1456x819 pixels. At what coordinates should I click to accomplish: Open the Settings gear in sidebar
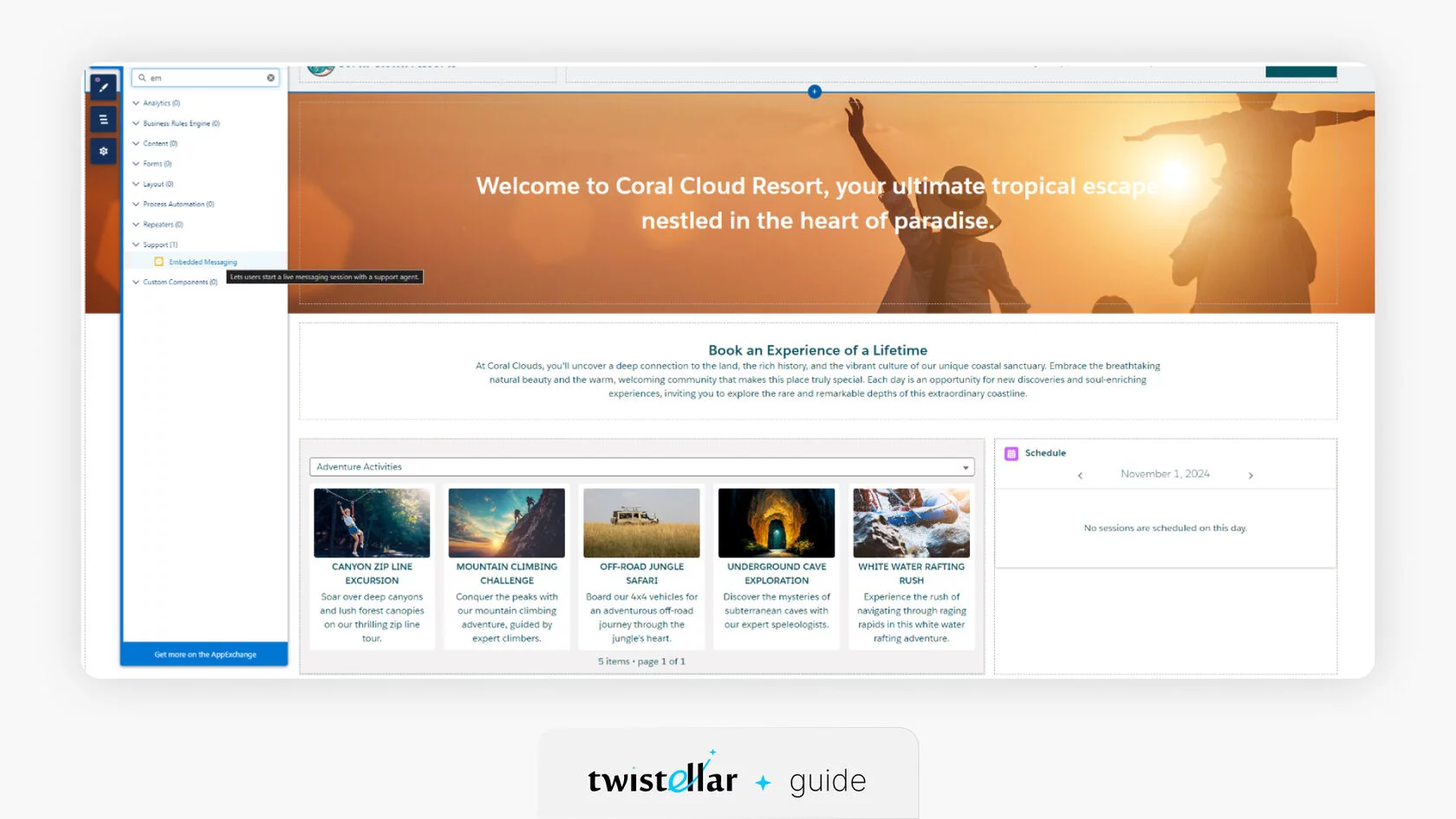click(103, 152)
